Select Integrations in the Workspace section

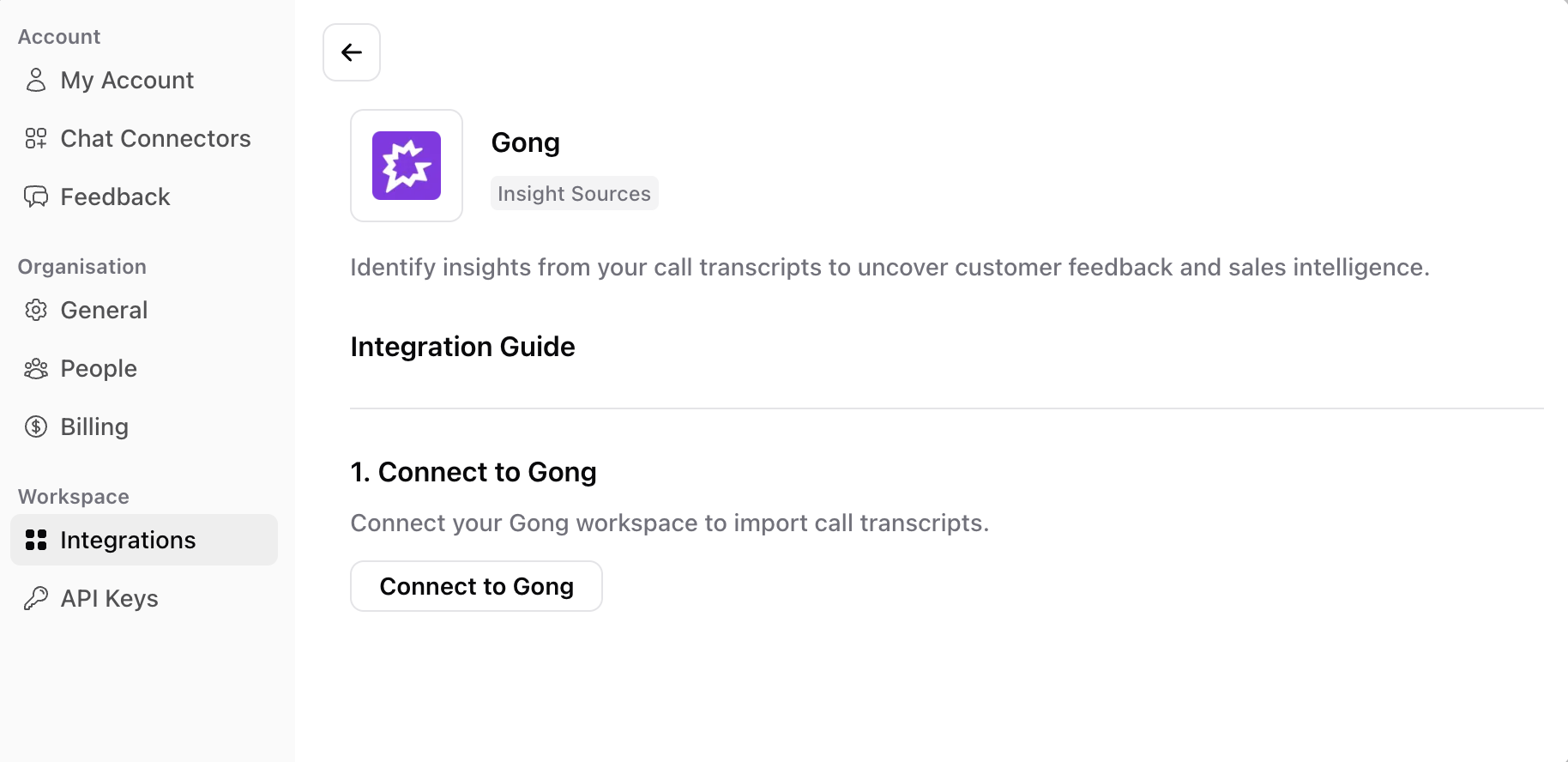(x=127, y=540)
